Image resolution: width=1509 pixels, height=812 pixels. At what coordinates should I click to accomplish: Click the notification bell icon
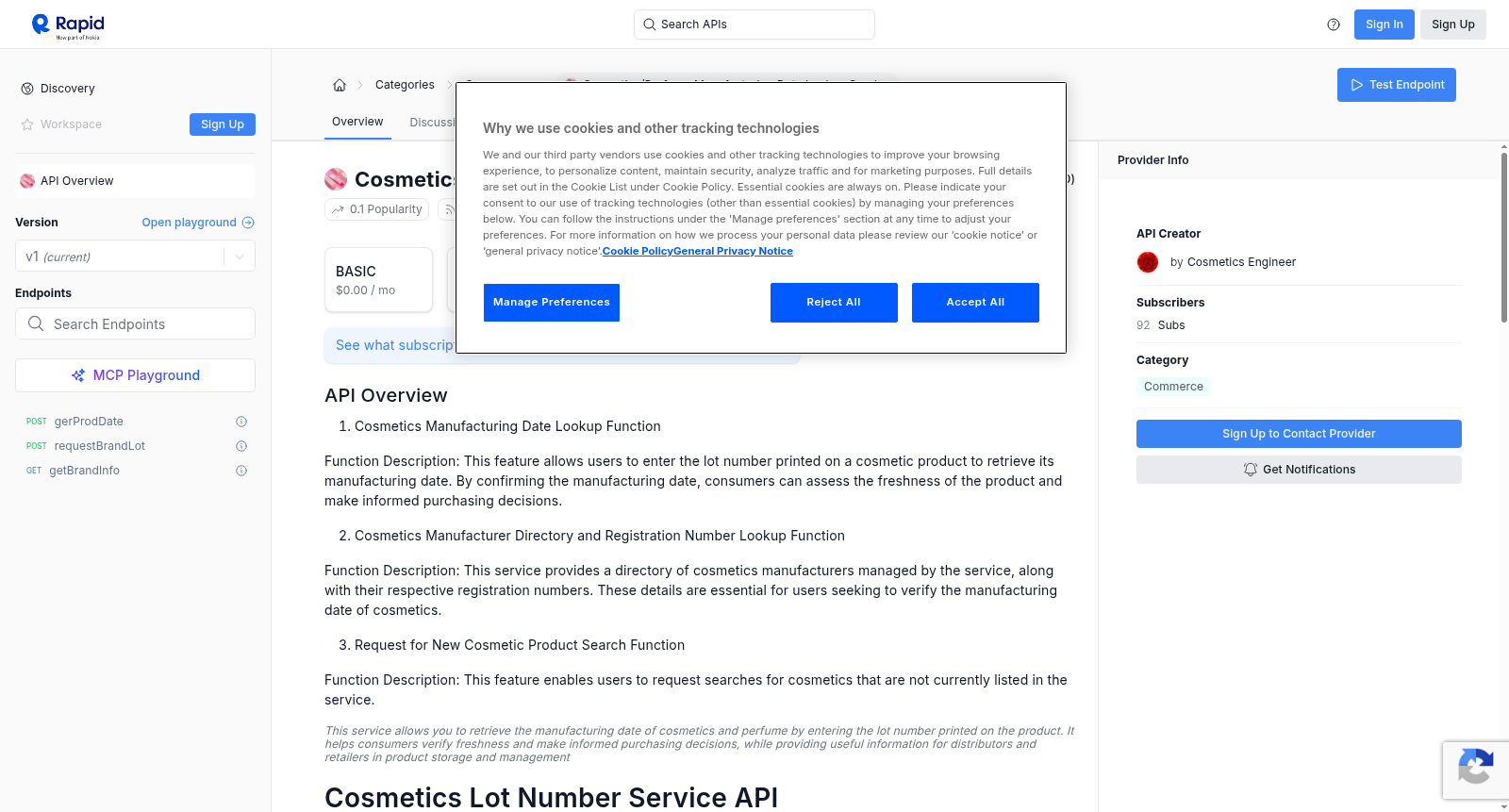(x=1251, y=470)
